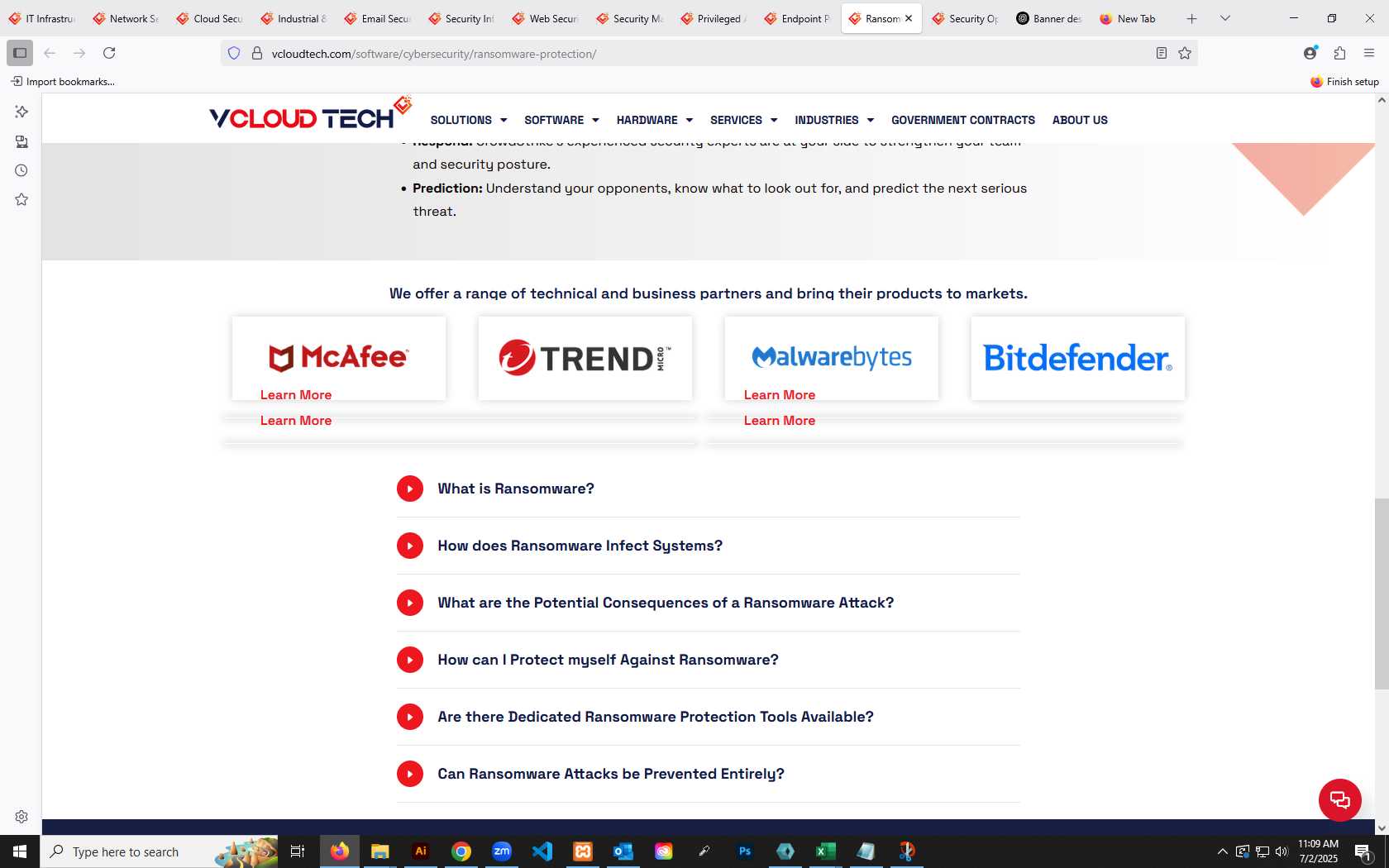Open Zoom from taskbar

click(502, 851)
